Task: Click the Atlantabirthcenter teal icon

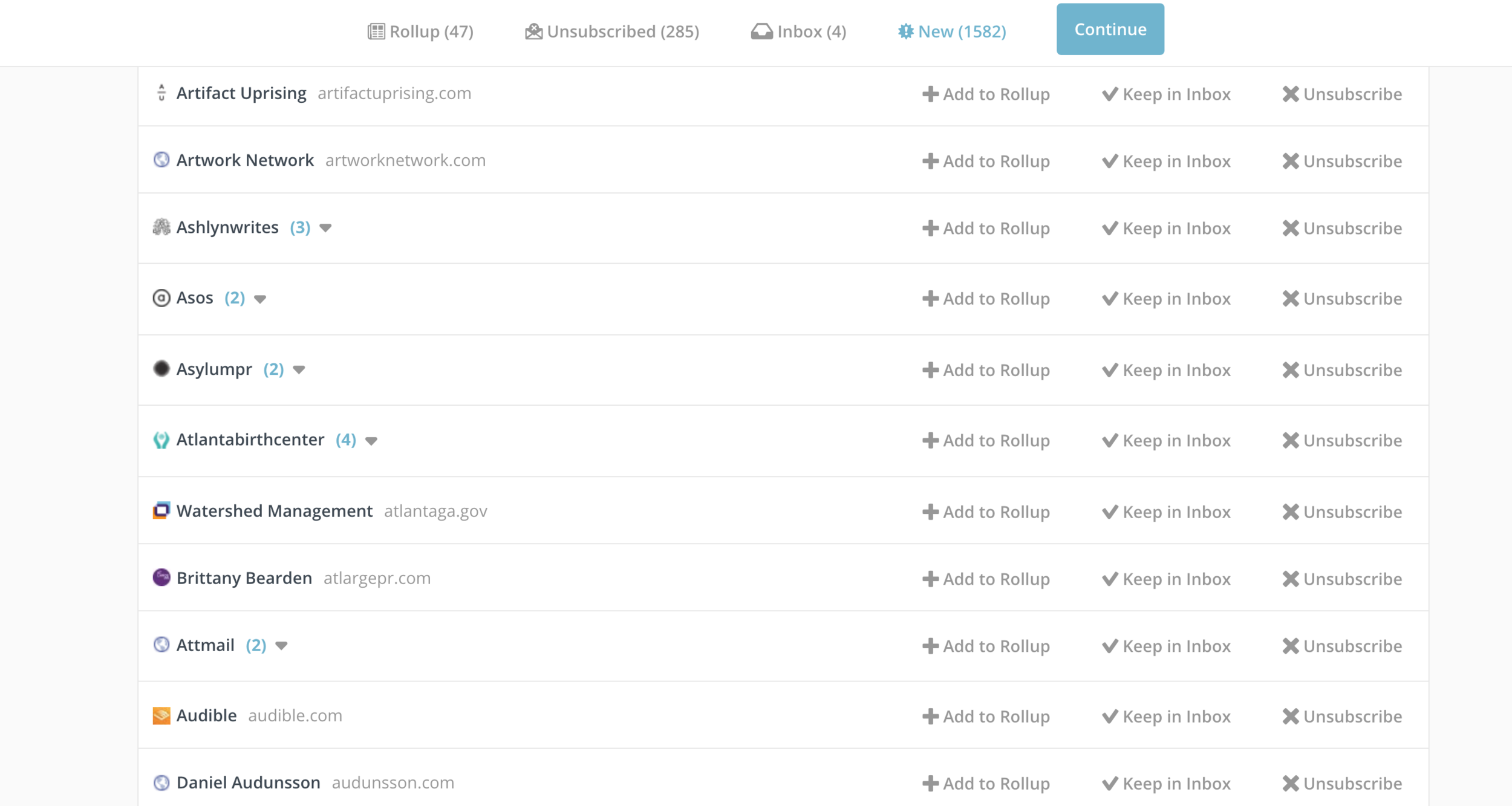Action: pyautogui.click(x=161, y=440)
